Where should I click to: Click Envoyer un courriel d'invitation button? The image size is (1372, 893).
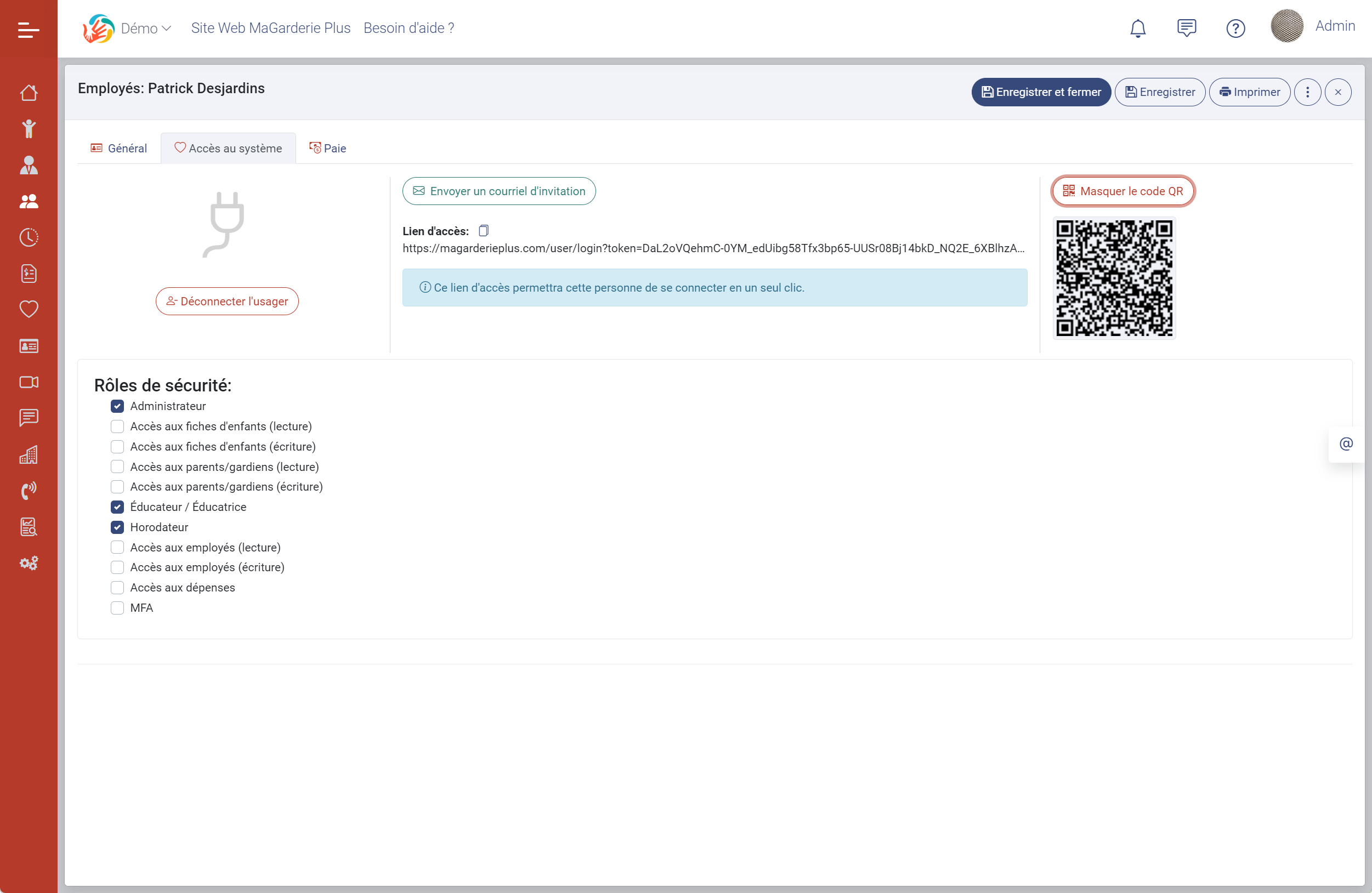click(x=498, y=191)
